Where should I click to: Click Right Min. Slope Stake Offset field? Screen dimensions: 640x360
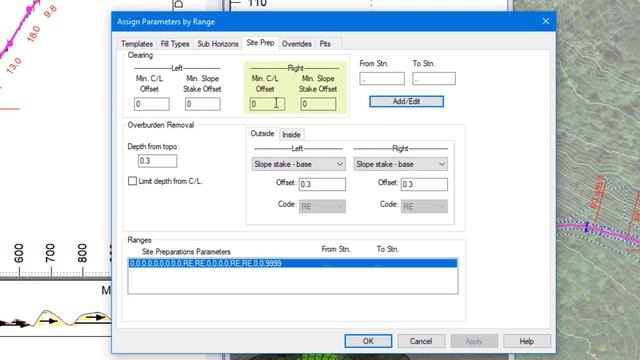click(x=318, y=104)
